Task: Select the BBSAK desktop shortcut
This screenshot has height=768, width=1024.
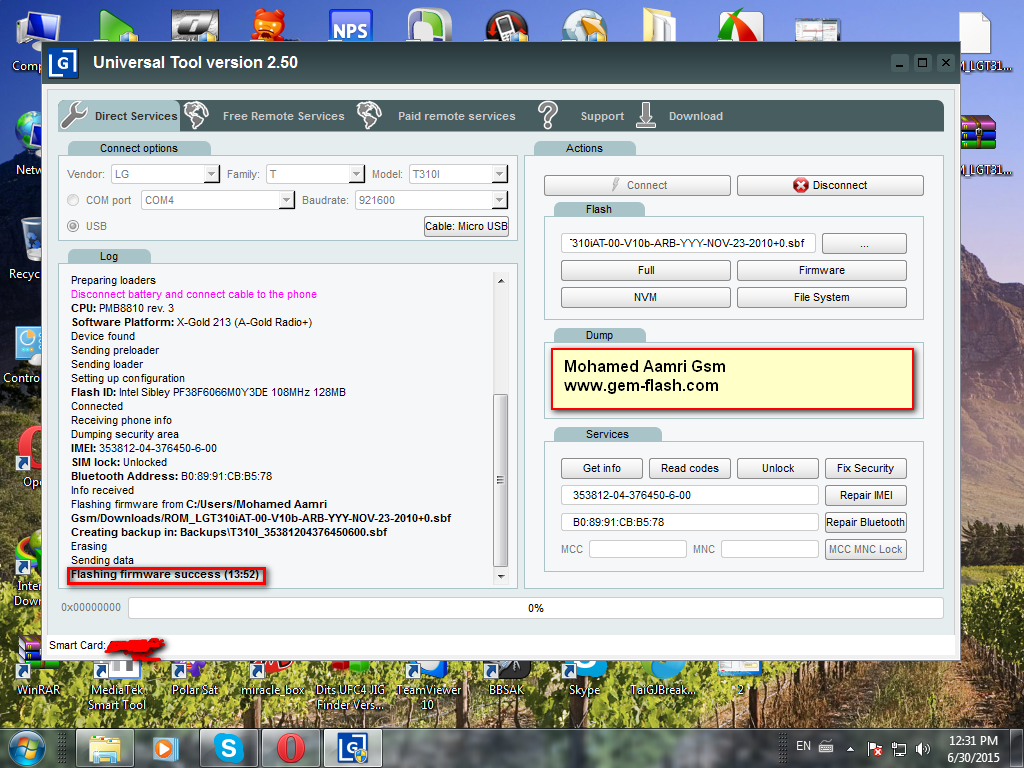Action: tap(506, 677)
